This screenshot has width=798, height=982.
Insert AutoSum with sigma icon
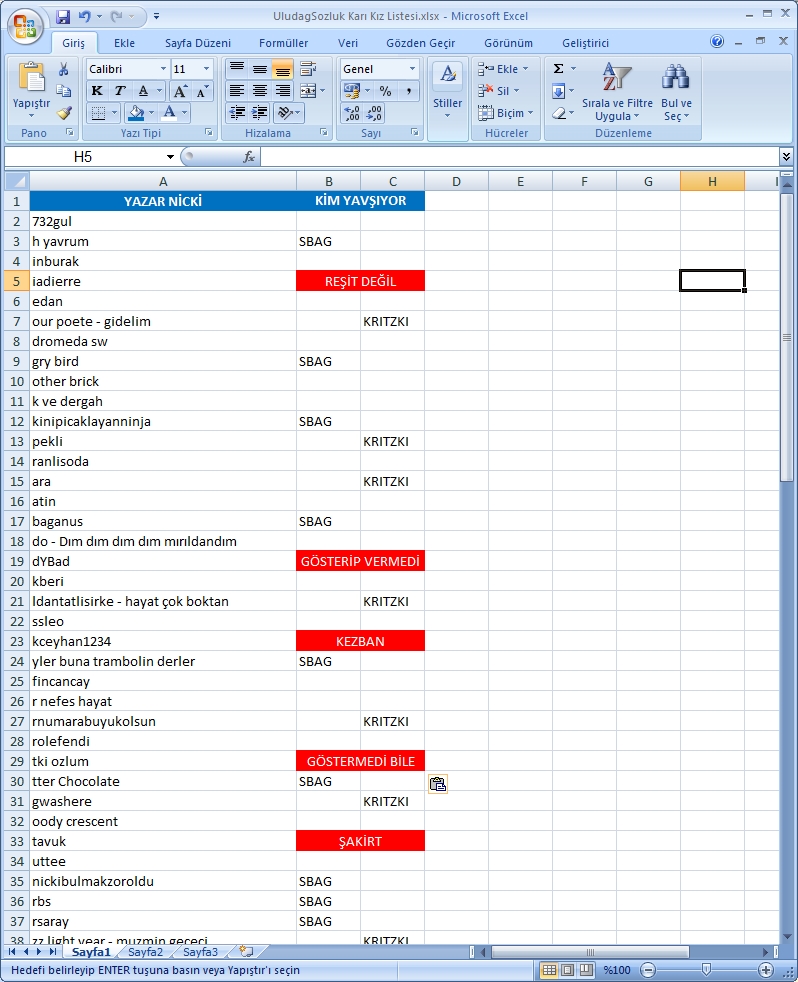coord(558,69)
